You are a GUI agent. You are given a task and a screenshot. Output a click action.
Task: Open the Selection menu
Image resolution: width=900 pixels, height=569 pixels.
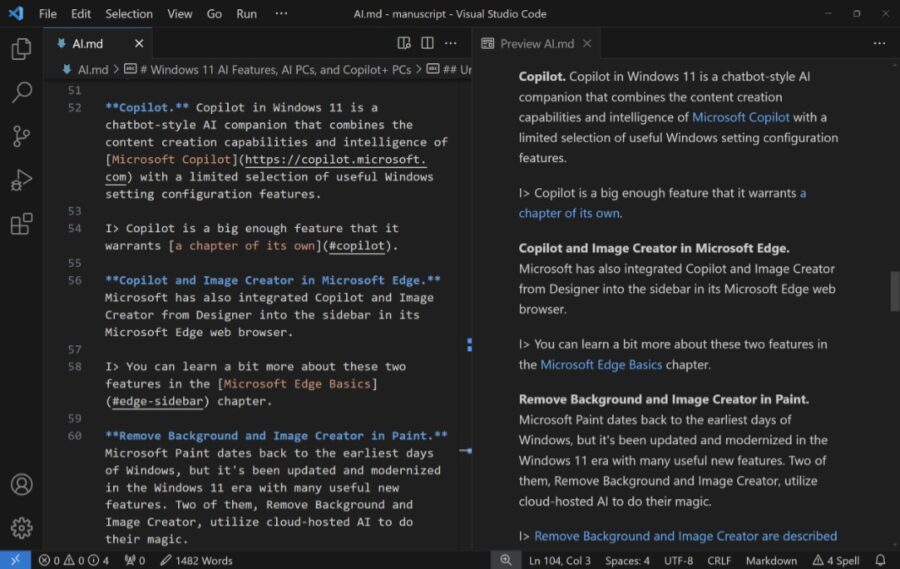coord(129,14)
